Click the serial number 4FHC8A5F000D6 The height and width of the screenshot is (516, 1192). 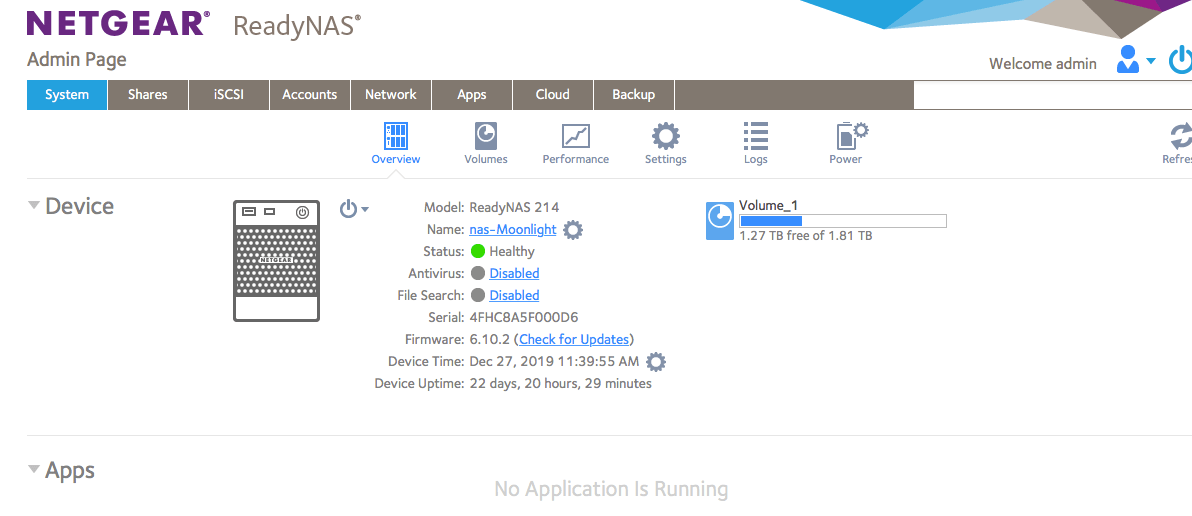pos(524,318)
